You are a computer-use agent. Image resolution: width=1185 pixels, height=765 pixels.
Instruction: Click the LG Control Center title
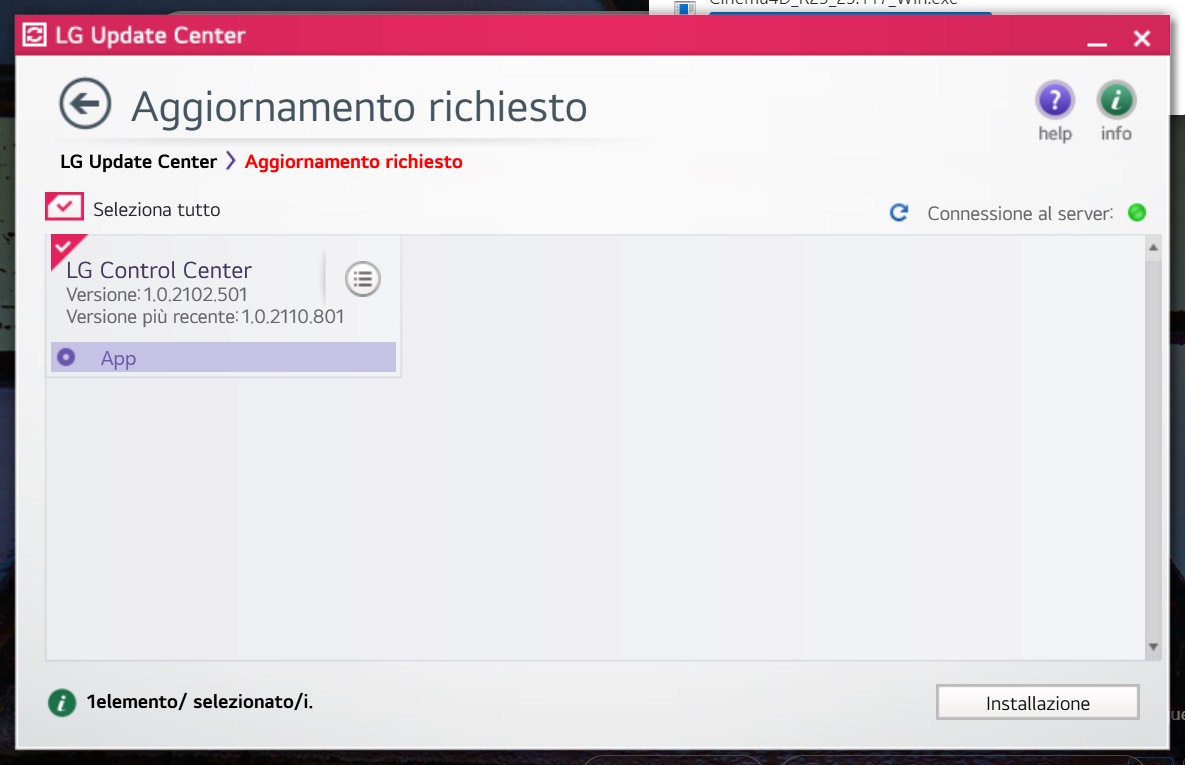[x=159, y=270]
